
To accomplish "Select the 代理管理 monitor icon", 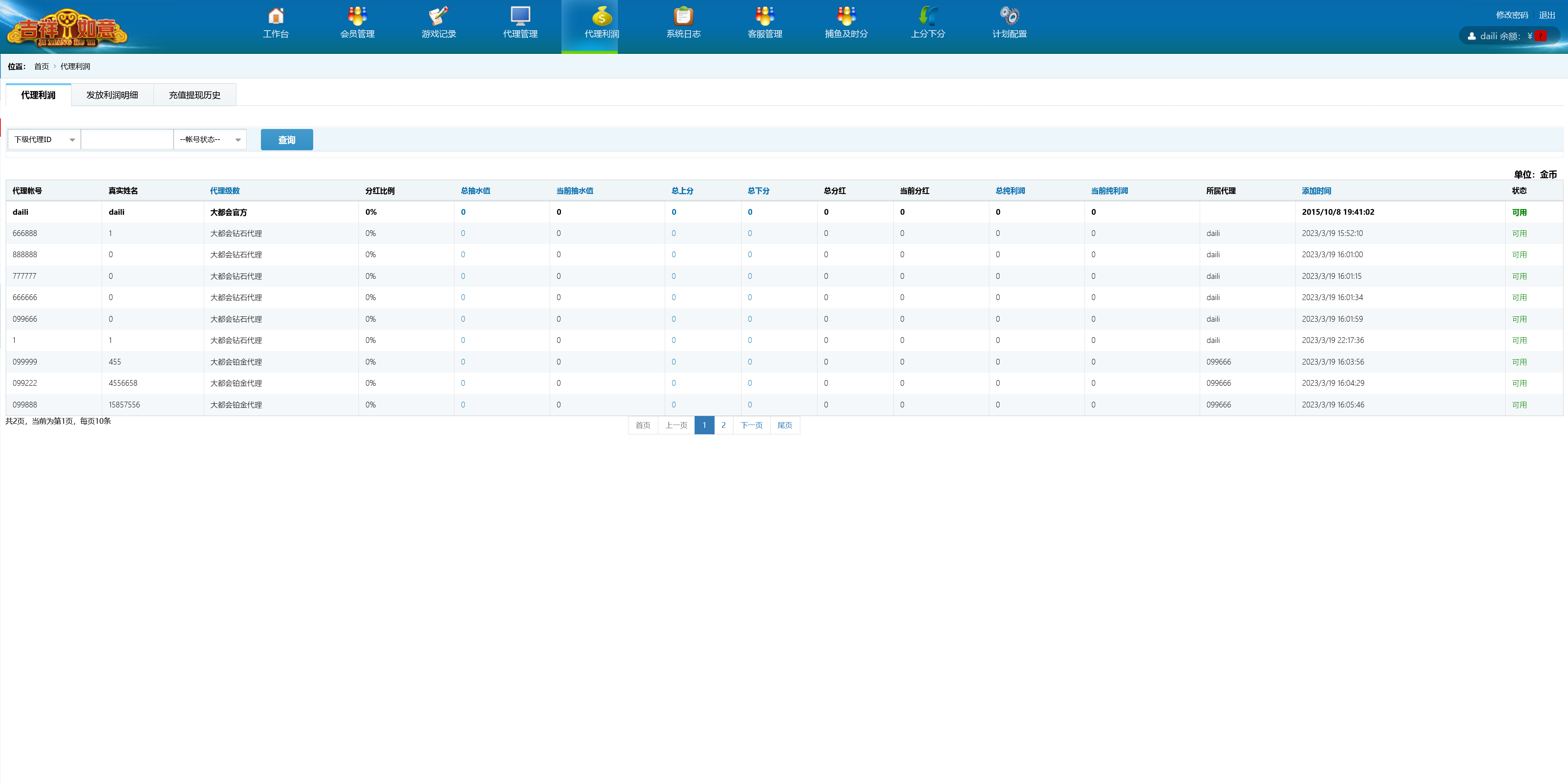I will coord(520,16).
